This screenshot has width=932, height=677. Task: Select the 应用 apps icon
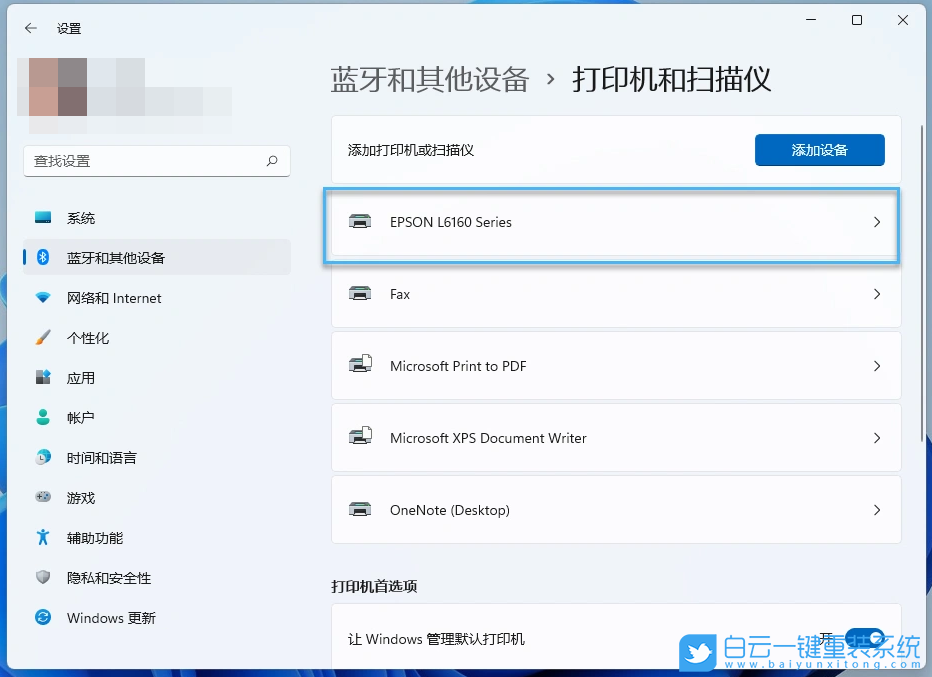pos(41,377)
